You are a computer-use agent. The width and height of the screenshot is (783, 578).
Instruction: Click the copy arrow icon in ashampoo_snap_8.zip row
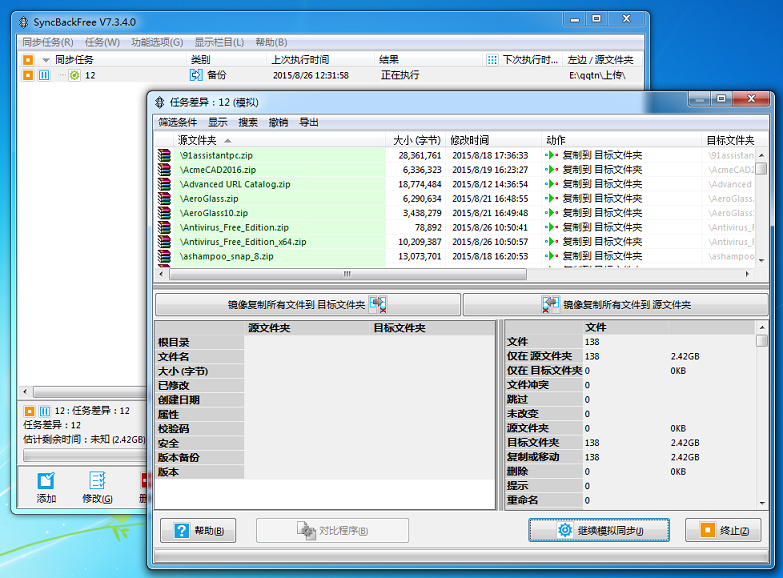(x=552, y=256)
